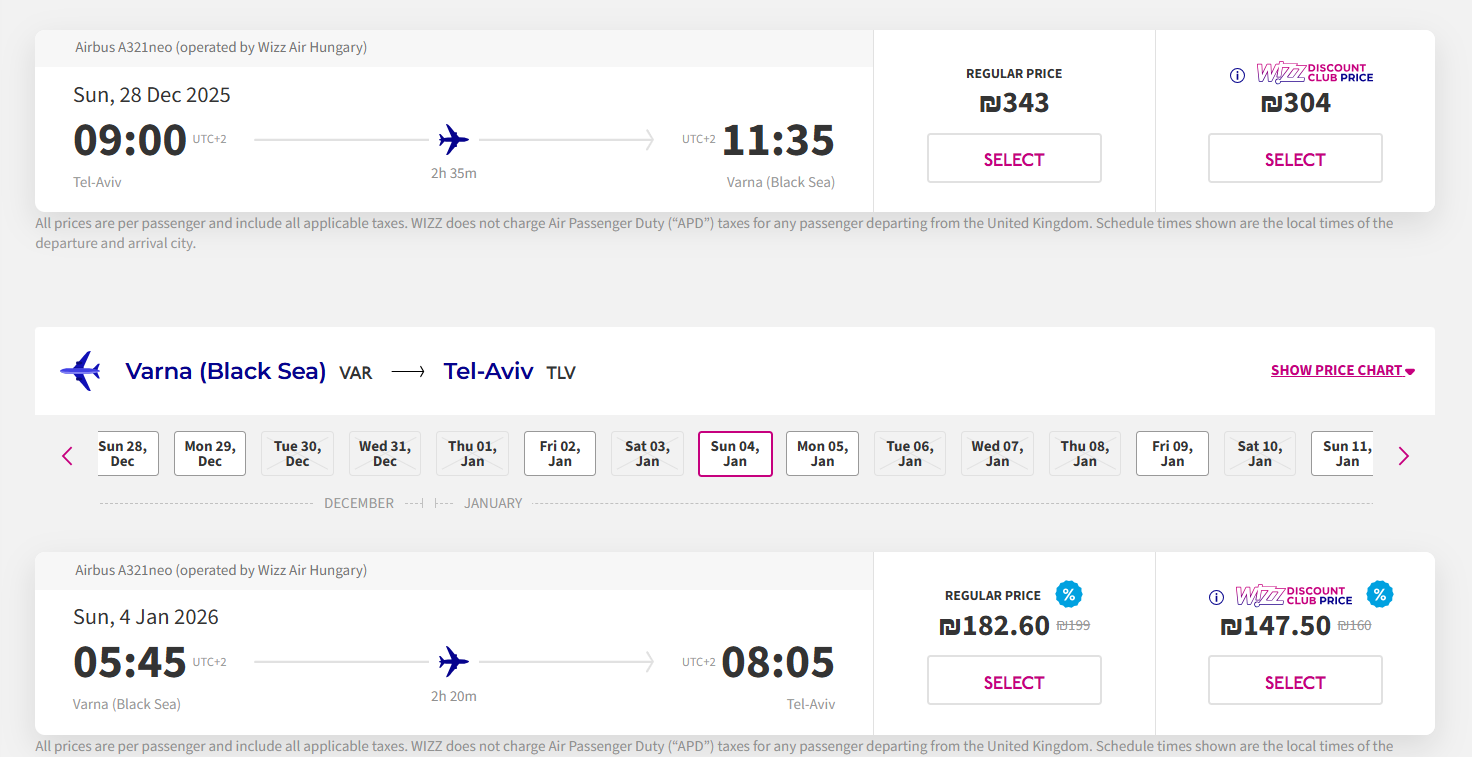Choose Mon 29, Dec date
1472x757 pixels.
210,454
